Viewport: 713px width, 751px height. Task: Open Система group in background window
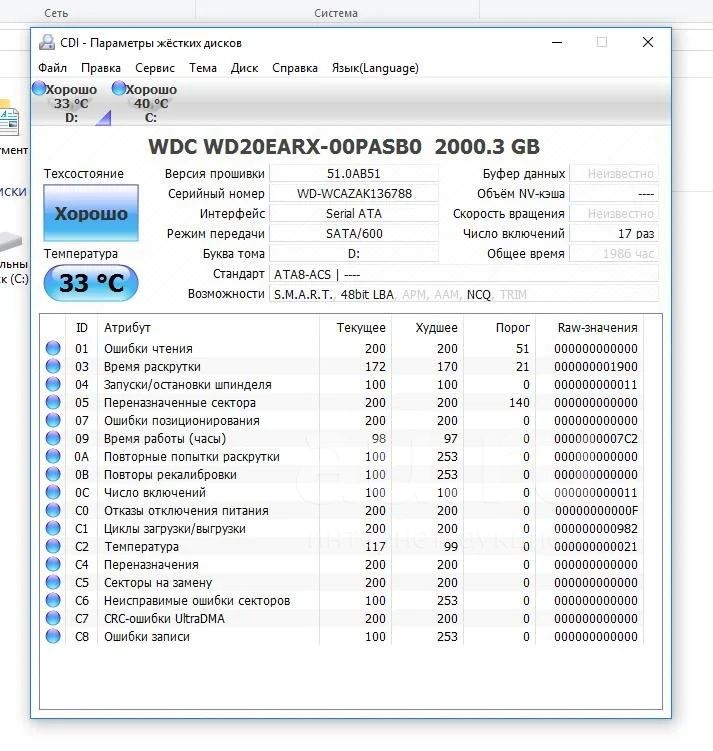pyautogui.click(x=336, y=13)
